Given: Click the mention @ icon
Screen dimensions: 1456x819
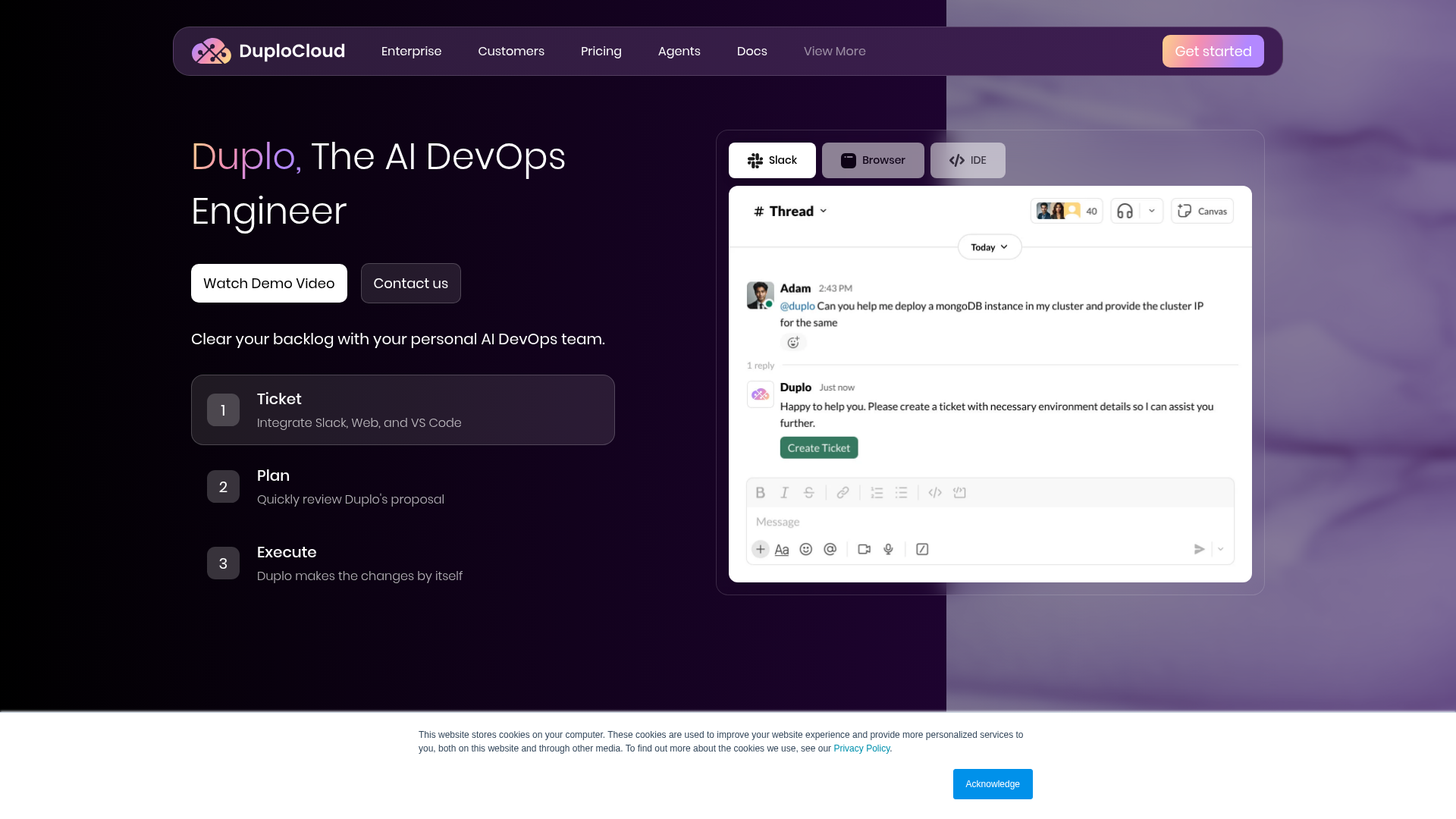Looking at the screenshot, I should [830, 549].
